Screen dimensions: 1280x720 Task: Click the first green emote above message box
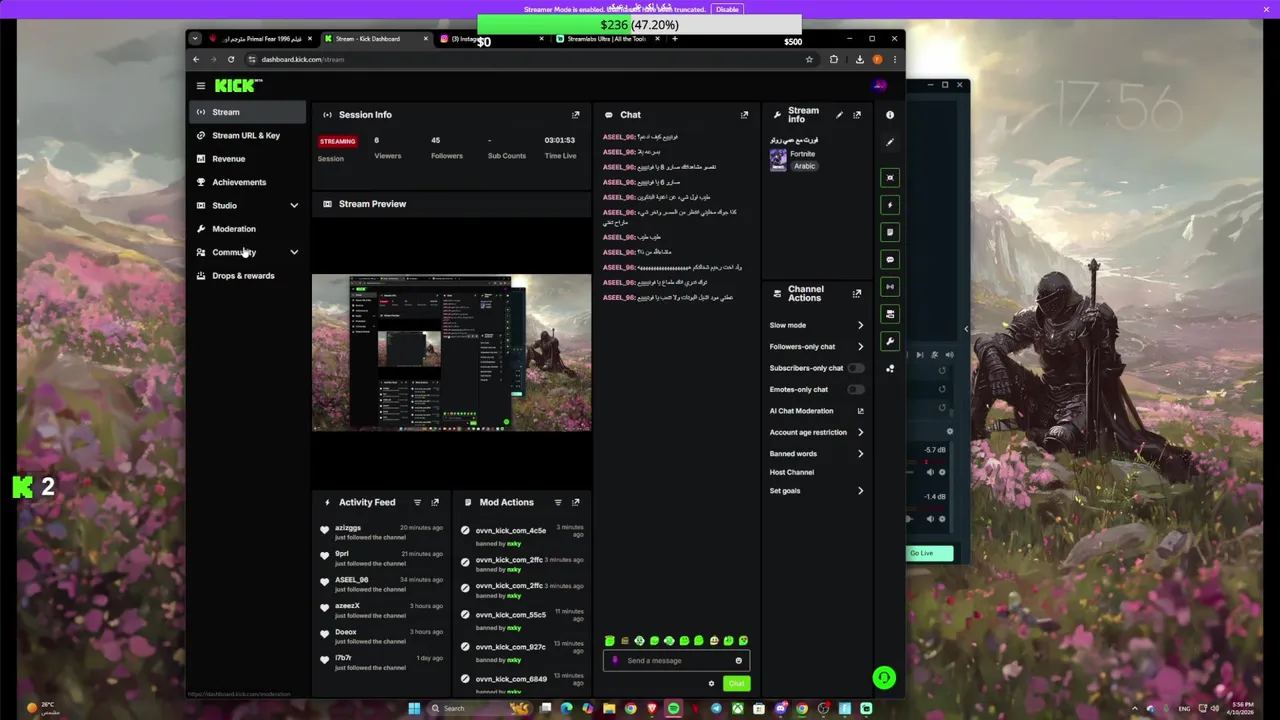pyautogui.click(x=609, y=641)
